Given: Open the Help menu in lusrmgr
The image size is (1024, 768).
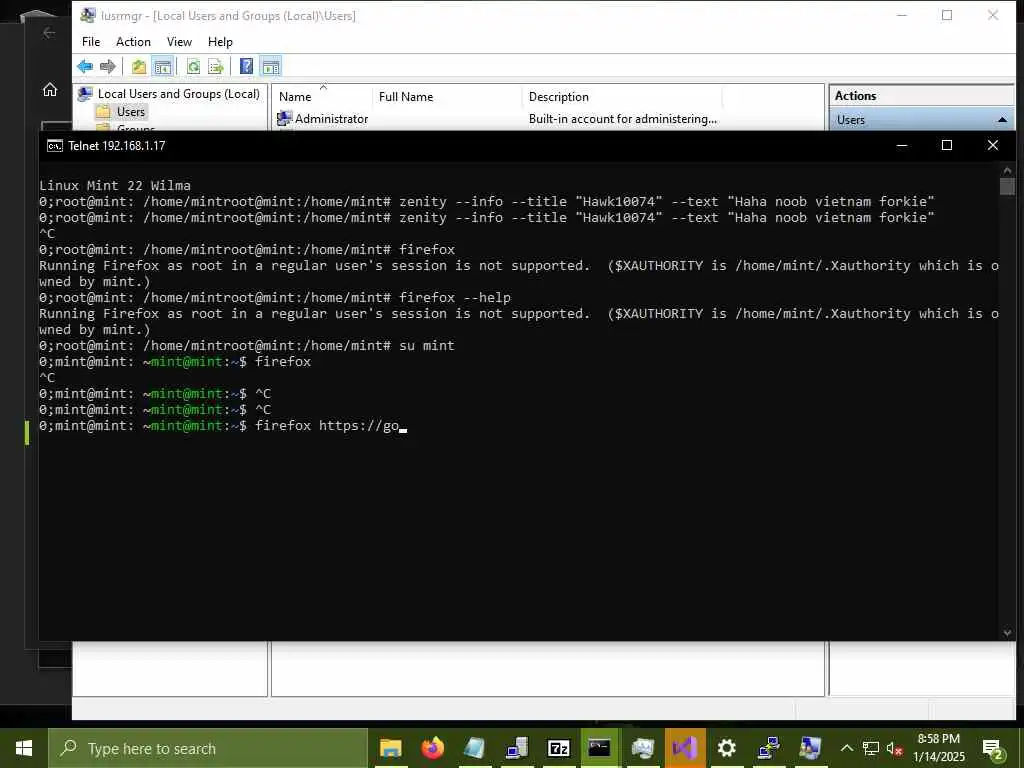Looking at the screenshot, I should coord(220,42).
